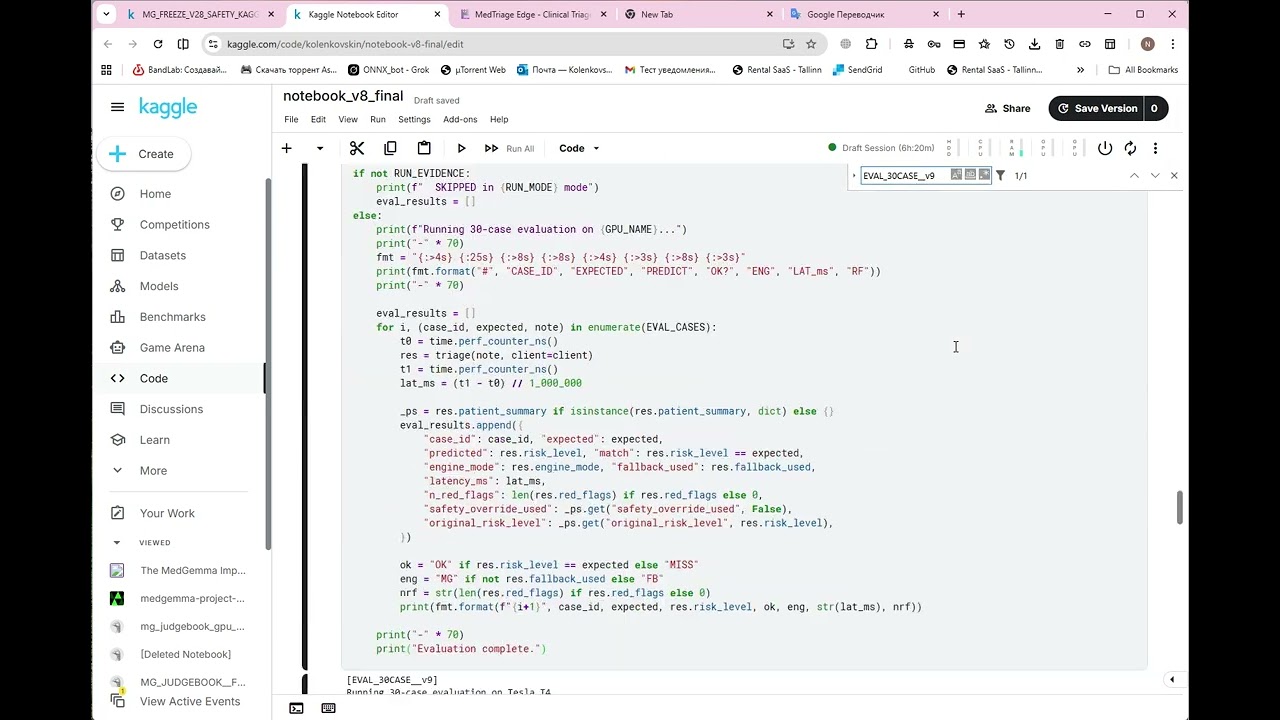1280x720 pixels.
Task: Open medgemma-project-... viewed item
Action: 192,598
